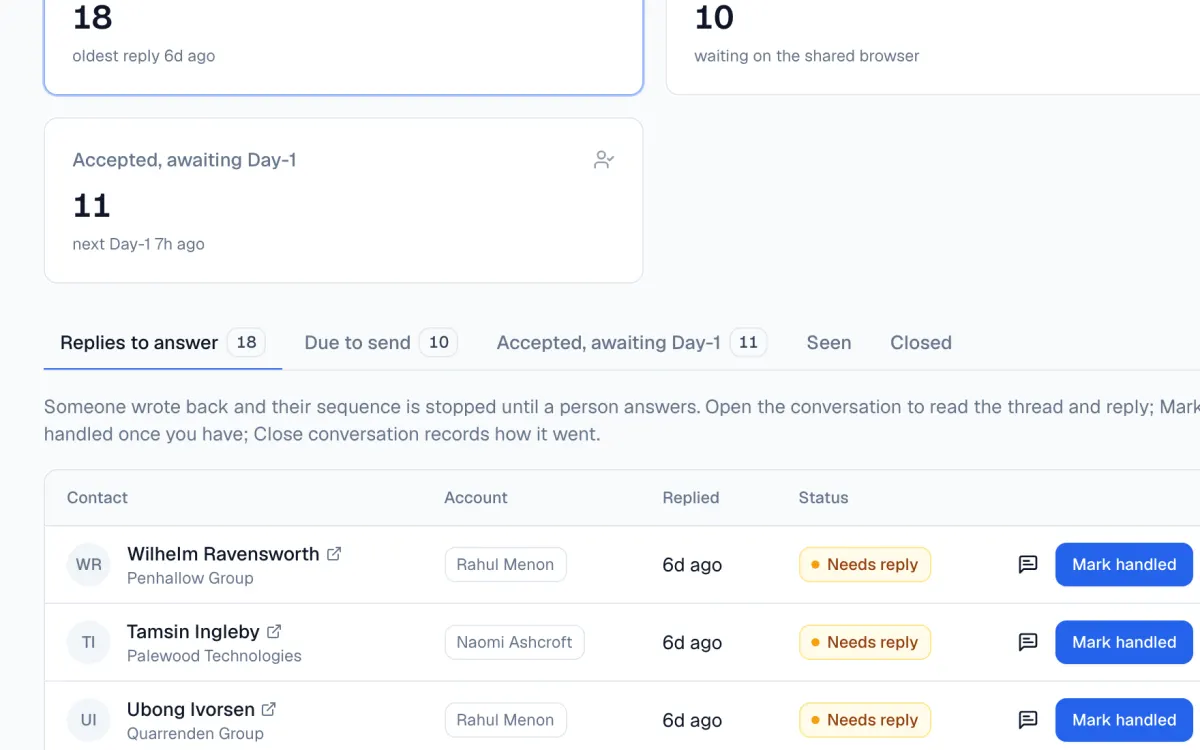Viewport: 1200px width, 750px height.
Task: Click the Tamsin Ingleby contact name
Action: point(193,632)
